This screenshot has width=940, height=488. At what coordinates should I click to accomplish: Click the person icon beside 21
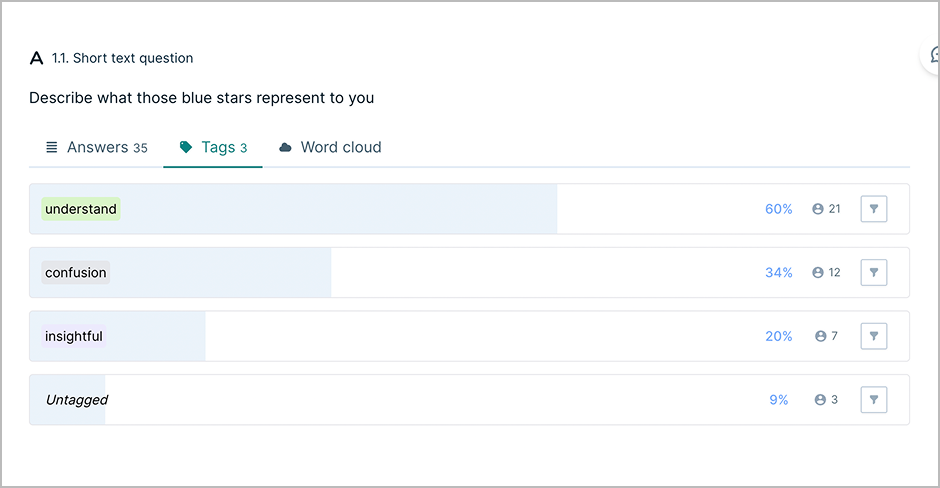818,209
